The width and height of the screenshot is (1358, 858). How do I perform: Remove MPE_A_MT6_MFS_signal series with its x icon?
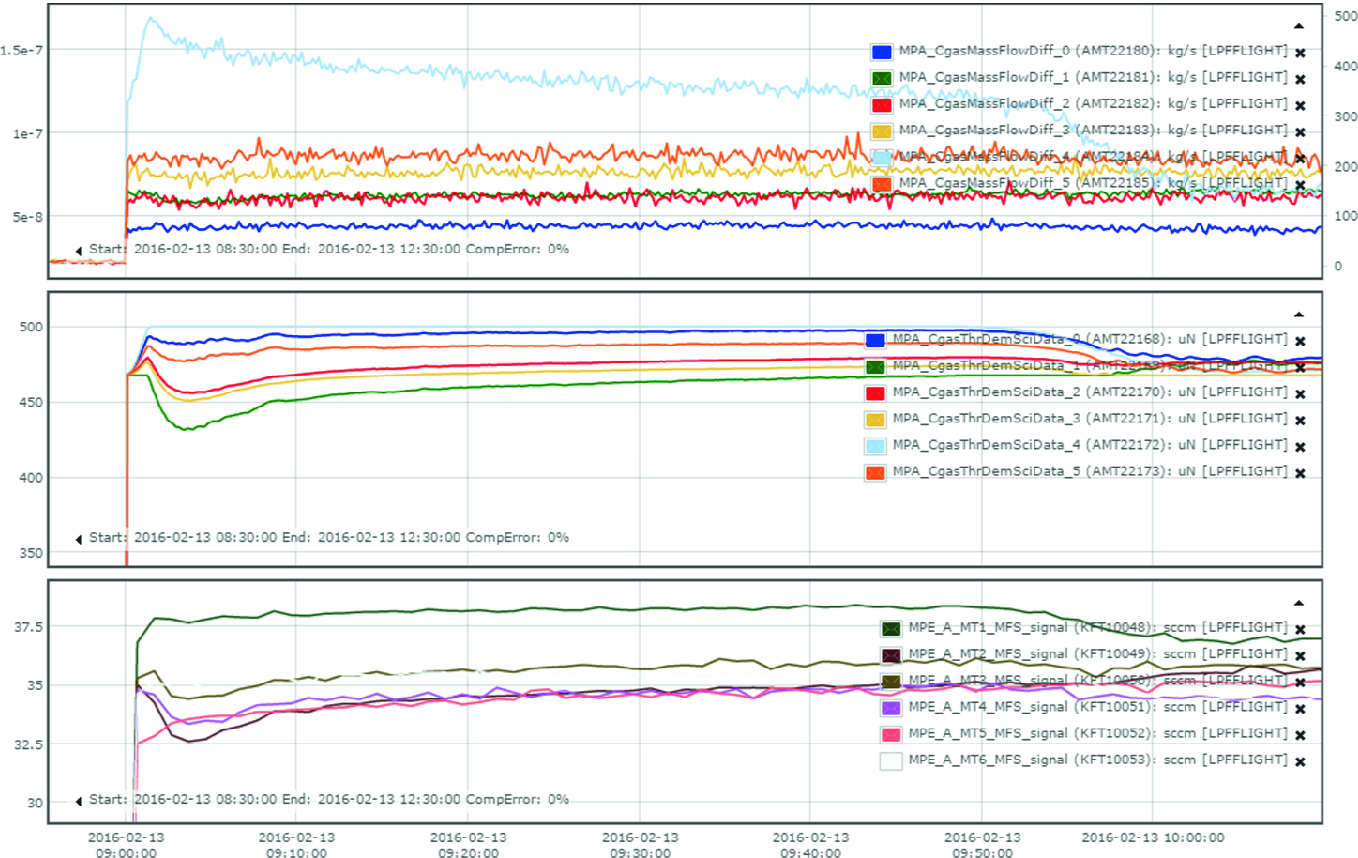[1300, 762]
